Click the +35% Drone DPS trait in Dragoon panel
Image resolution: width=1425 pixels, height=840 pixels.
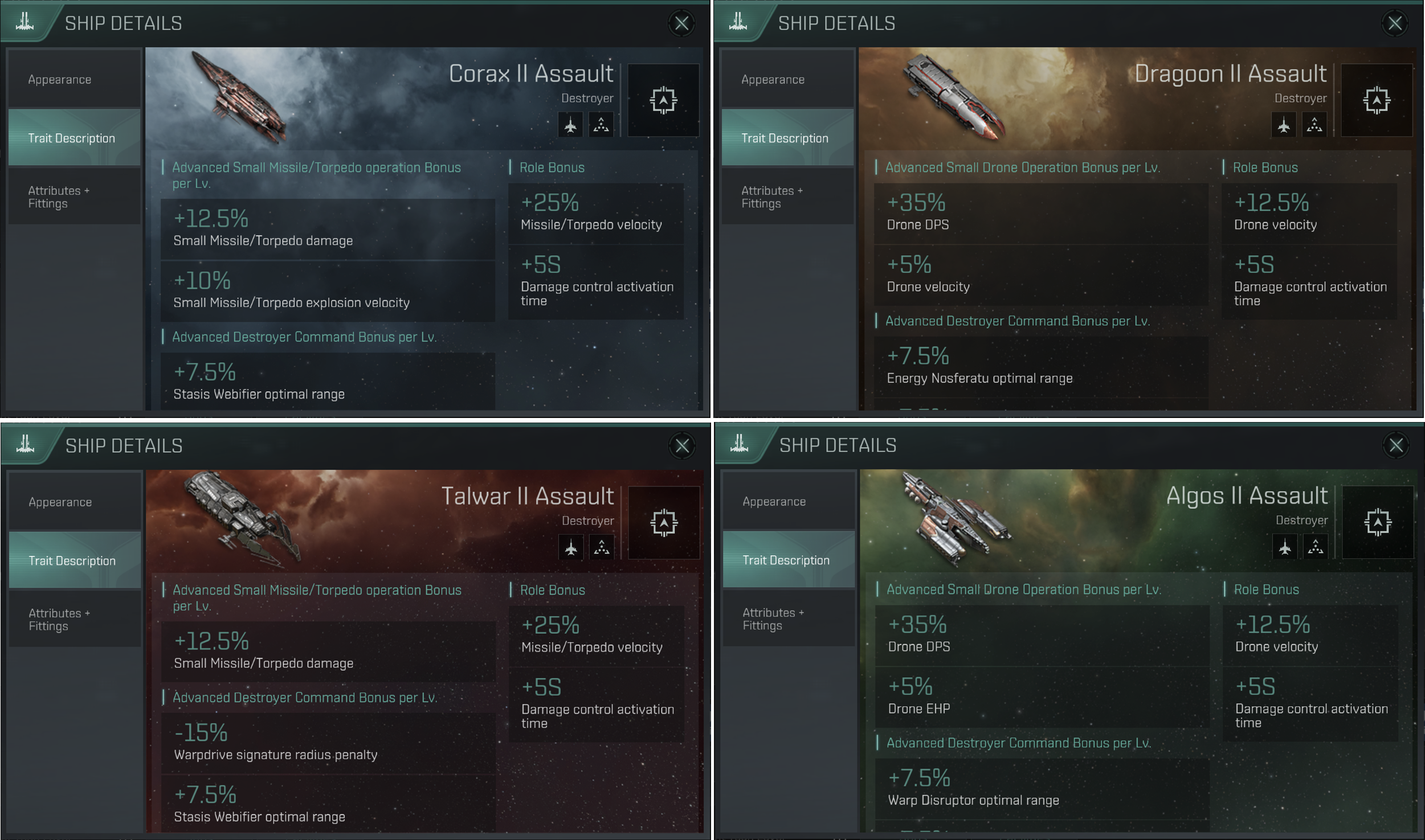[x=1041, y=214]
